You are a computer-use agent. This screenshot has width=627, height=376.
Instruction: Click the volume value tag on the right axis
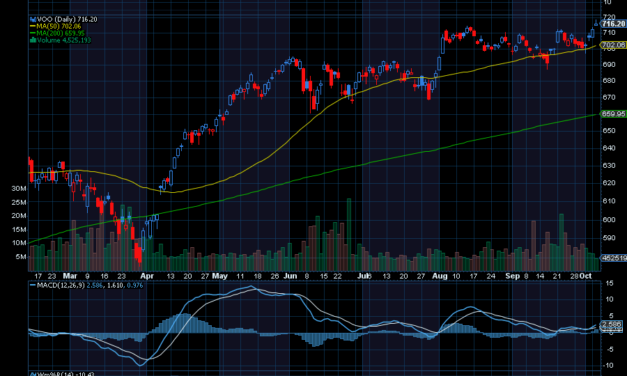click(614, 258)
